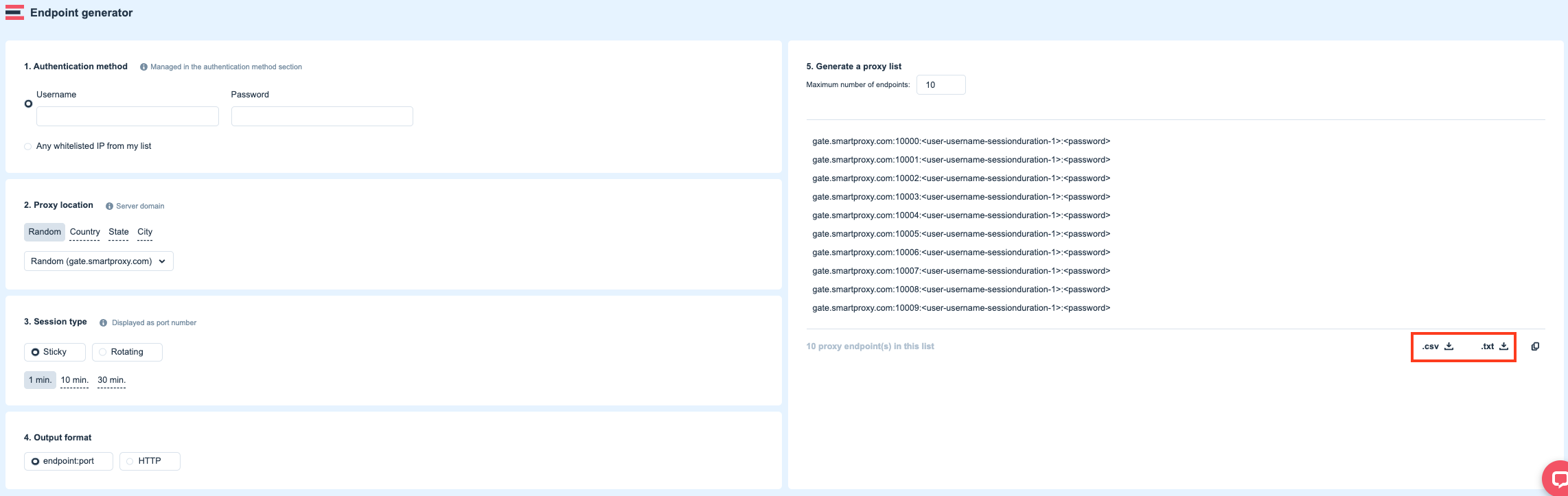The image size is (1568, 496).
Task: Click the port 10005 endpoint line
Action: pyautogui.click(x=961, y=234)
